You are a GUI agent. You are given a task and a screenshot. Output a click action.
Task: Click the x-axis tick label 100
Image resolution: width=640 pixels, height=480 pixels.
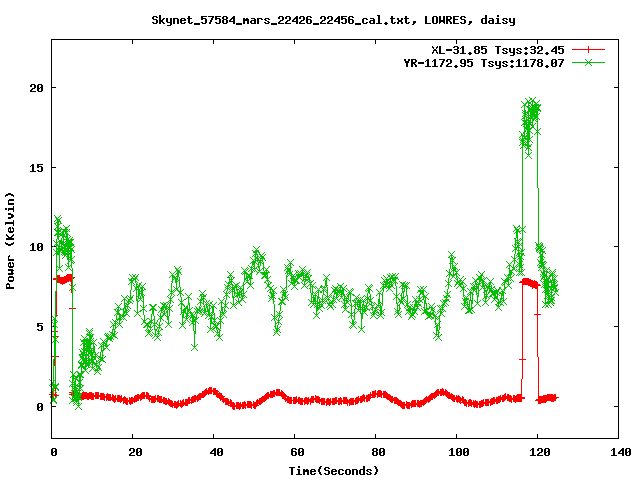458,452
